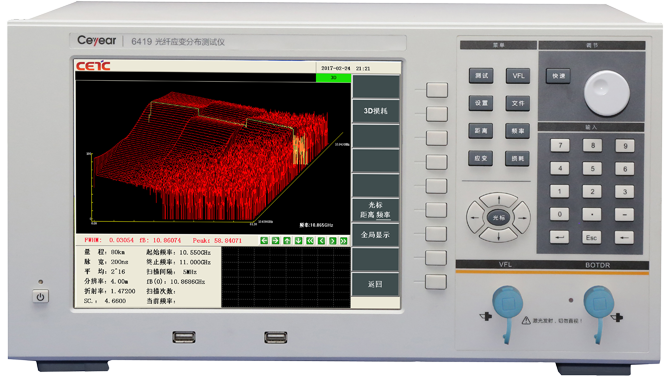The height and width of the screenshot is (377, 671).
Task: Click the green down-arrow navigation icon
Action: click(x=298, y=241)
